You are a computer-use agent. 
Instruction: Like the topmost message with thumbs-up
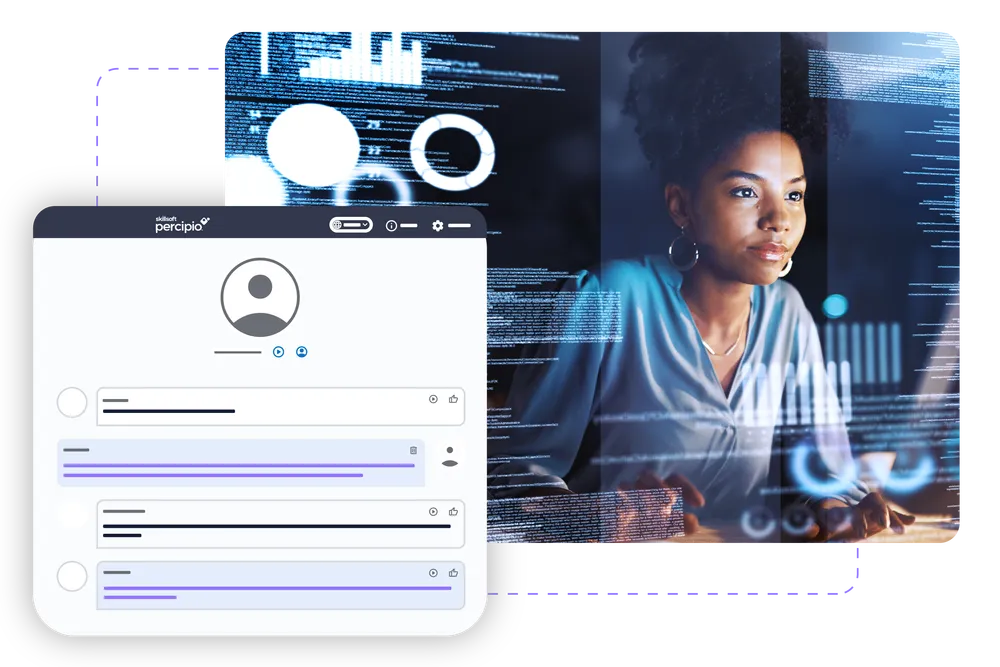pyautogui.click(x=453, y=399)
